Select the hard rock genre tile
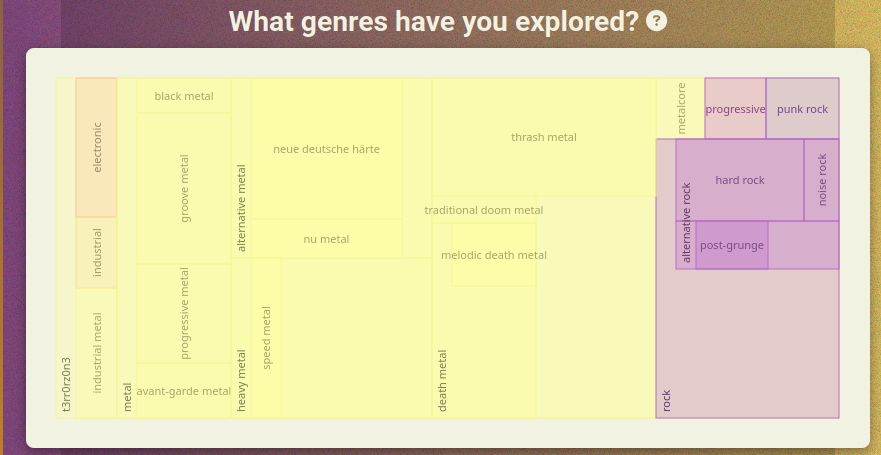881x455 pixels. tap(740, 180)
